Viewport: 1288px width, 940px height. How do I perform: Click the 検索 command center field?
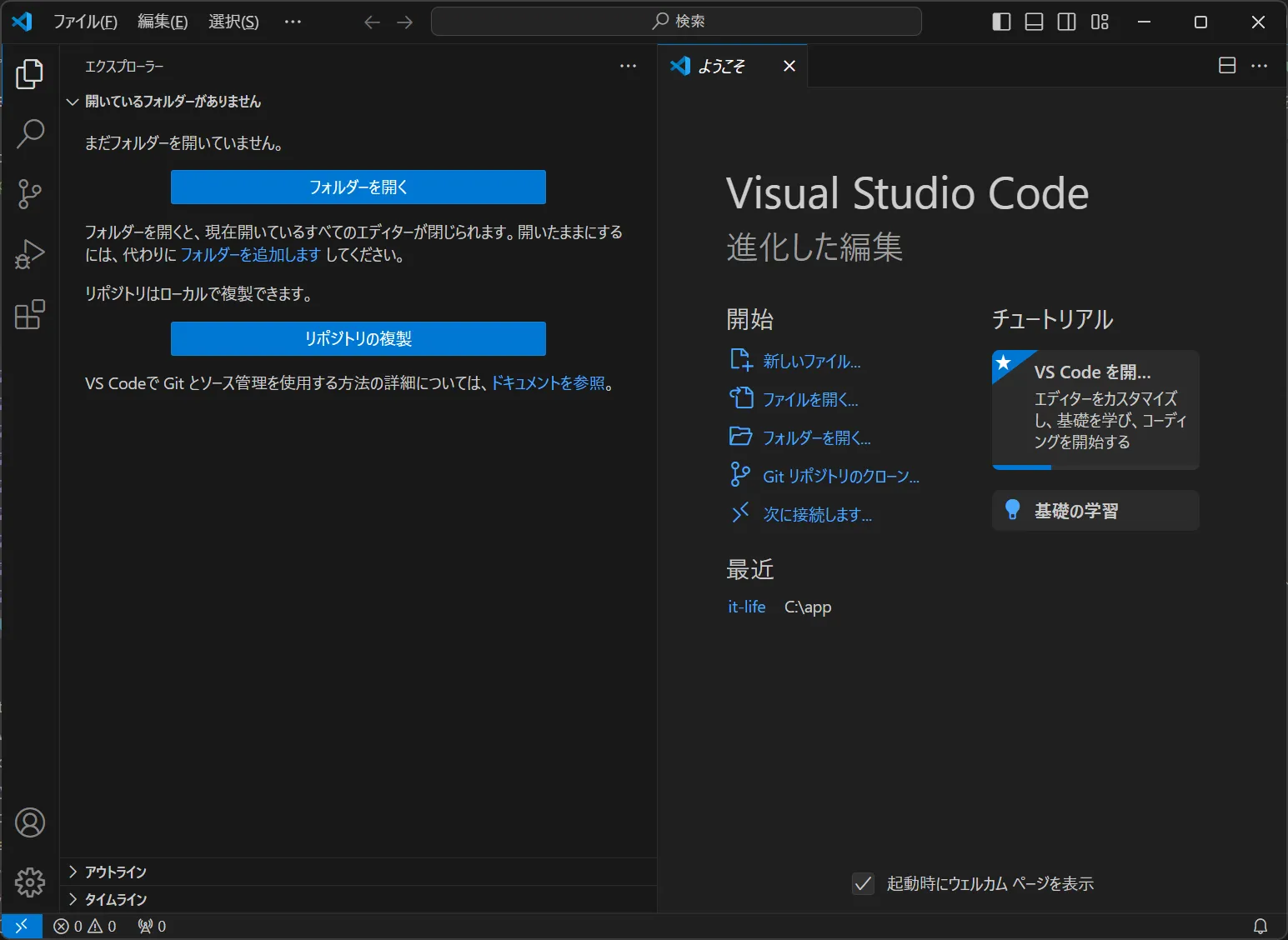[x=676, y=22]
